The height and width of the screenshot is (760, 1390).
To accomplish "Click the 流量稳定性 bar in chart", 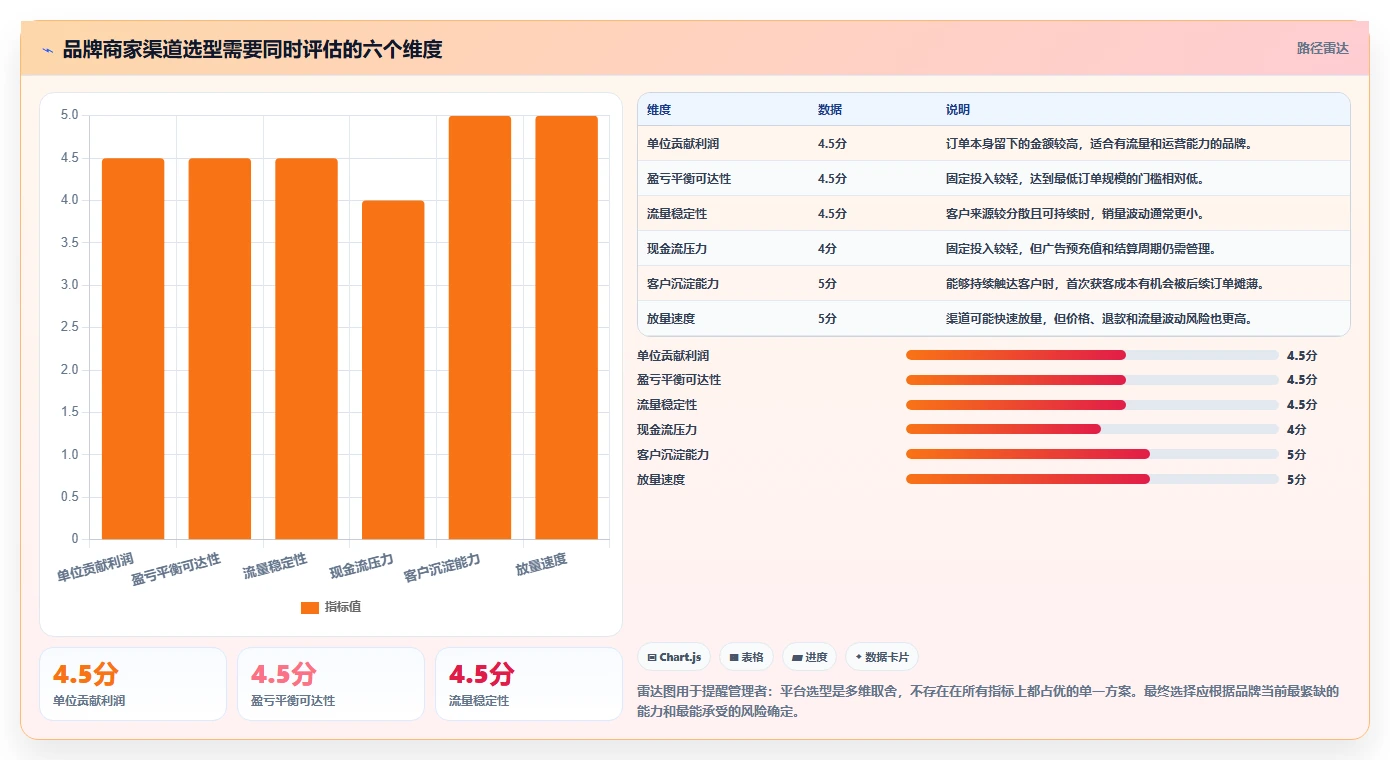I will point(306,349).
